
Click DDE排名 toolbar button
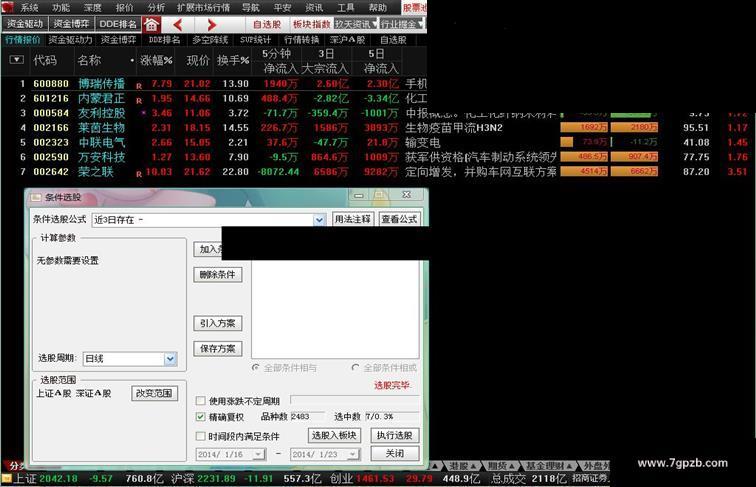118,24
